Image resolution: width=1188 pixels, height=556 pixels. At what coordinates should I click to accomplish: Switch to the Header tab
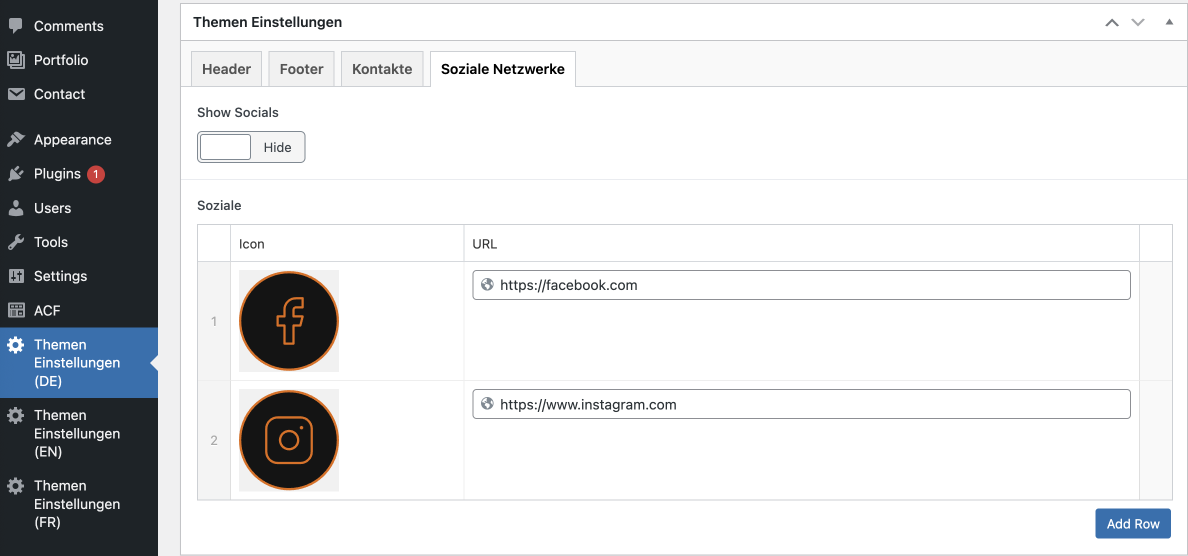(227, 69)
